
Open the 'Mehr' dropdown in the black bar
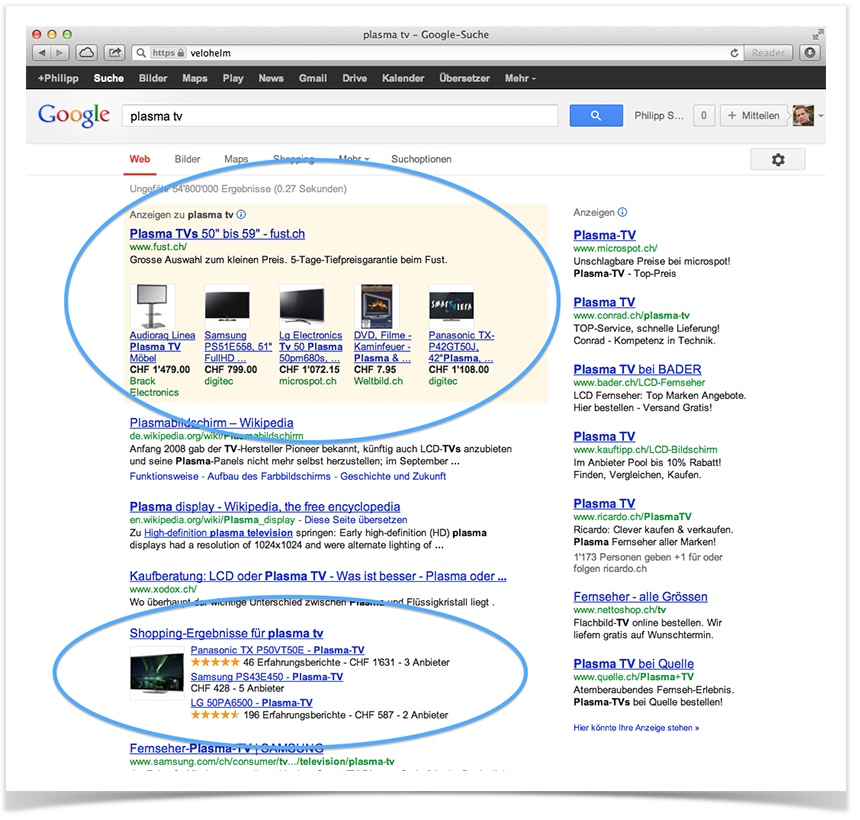(520, 78)
